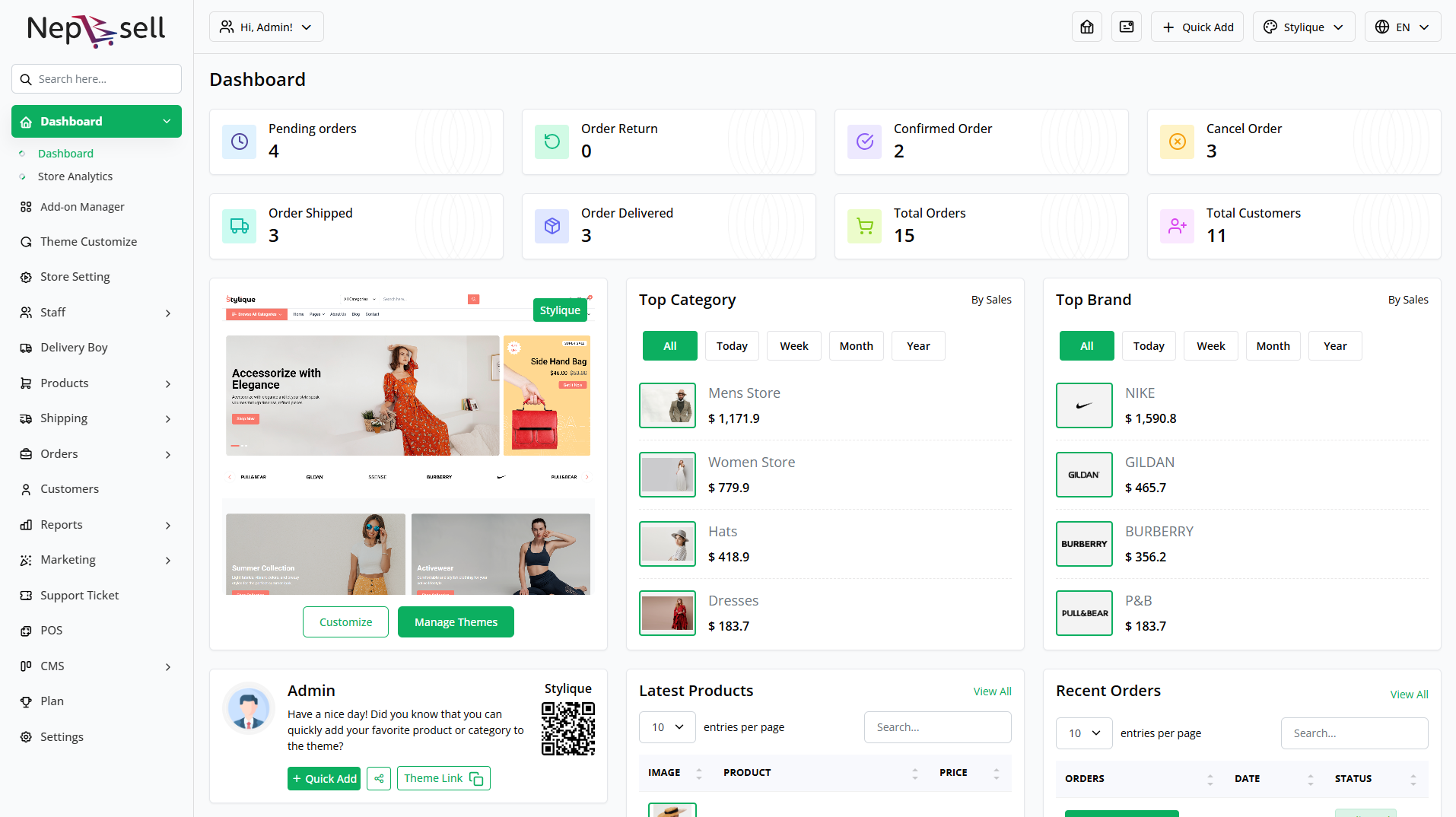Click the Order Shipped truck icon

(x=240, y=226)
